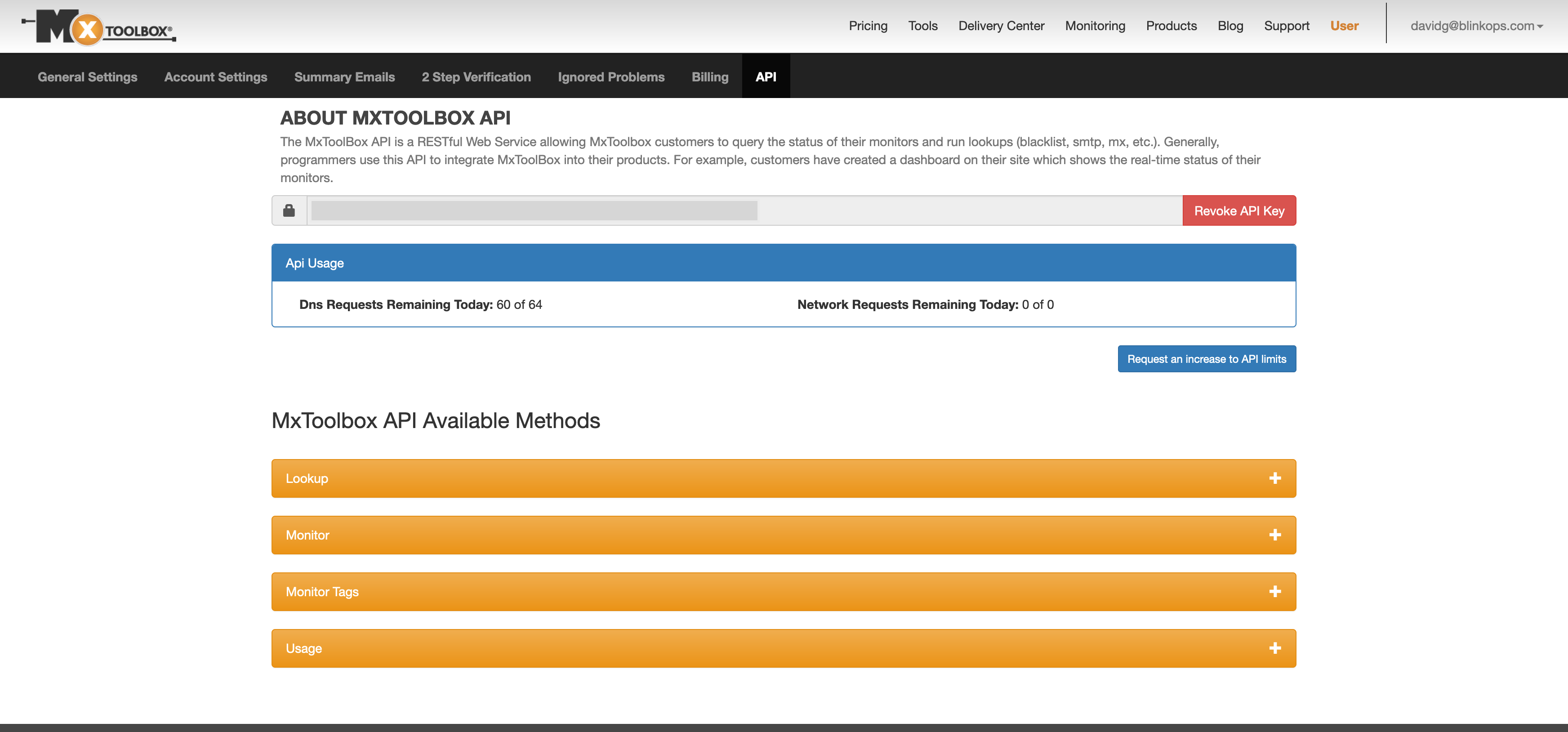
Task: Select the API tab
Action: point(766,77)
